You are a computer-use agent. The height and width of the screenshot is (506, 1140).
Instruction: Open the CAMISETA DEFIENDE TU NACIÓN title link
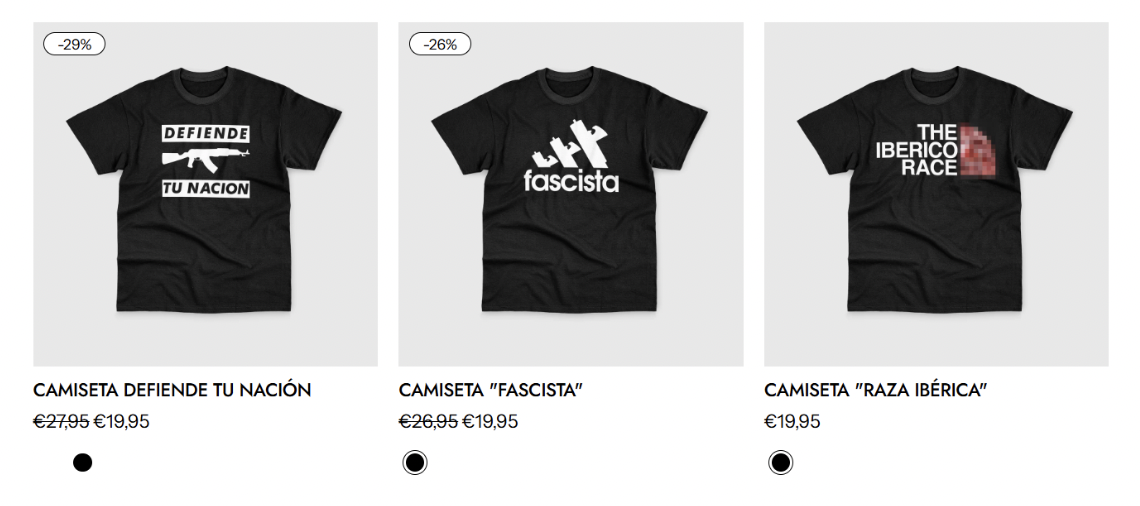[x=172, y=390]
